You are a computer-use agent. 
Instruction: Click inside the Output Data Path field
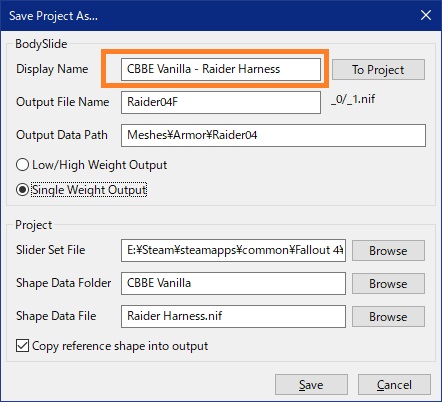[x=273, y=135]
